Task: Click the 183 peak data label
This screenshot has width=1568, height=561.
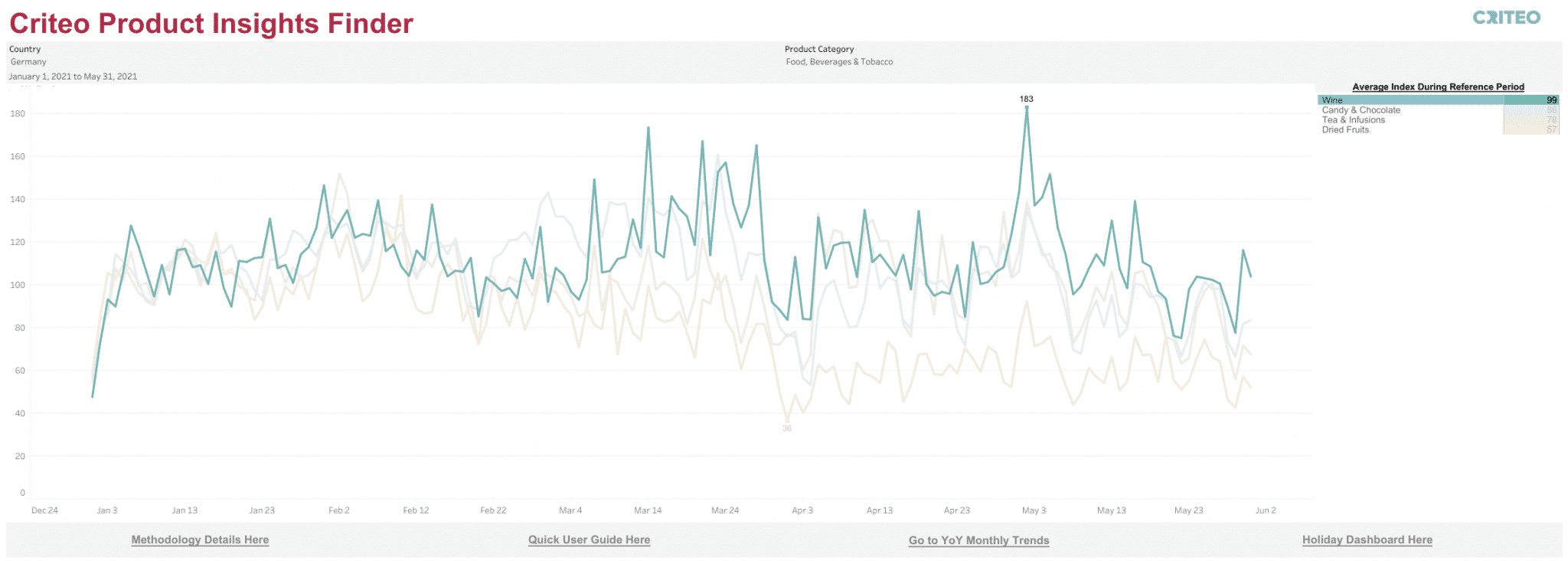Action: point(1026,99)
